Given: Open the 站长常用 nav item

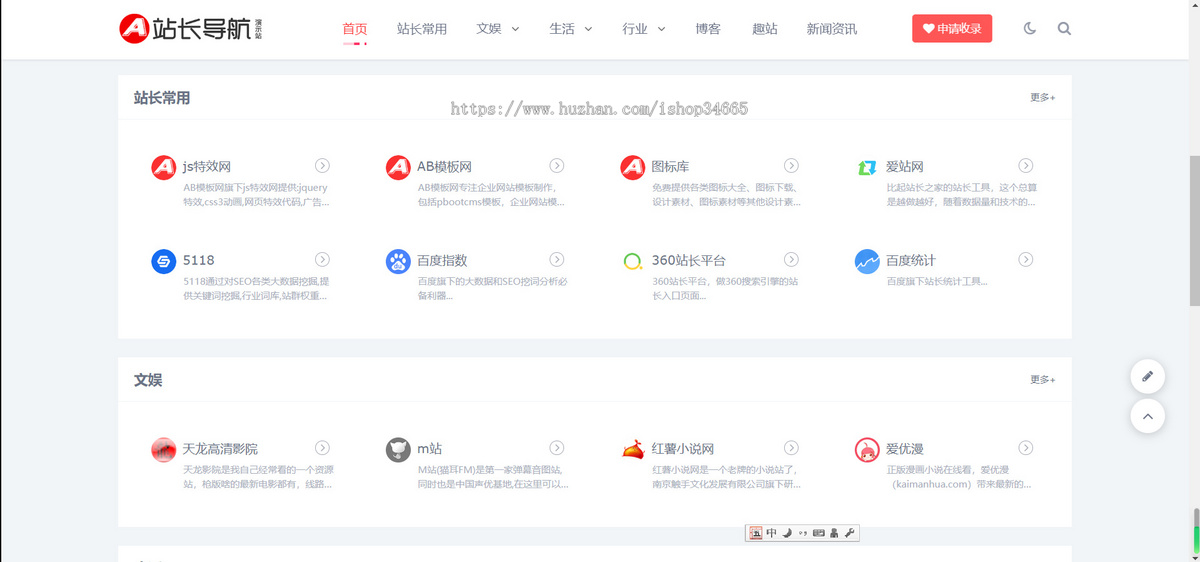Looking at the screenshot, I should tap(422, 29).
